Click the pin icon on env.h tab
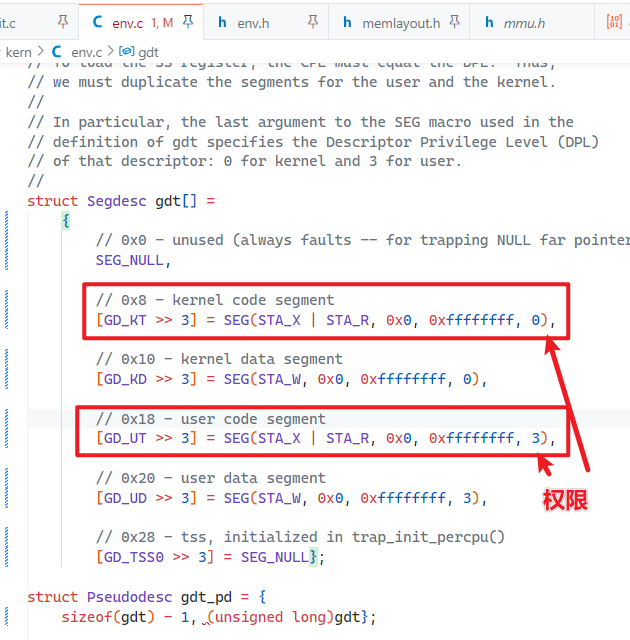Screen dimensions: 630x640 313,21
